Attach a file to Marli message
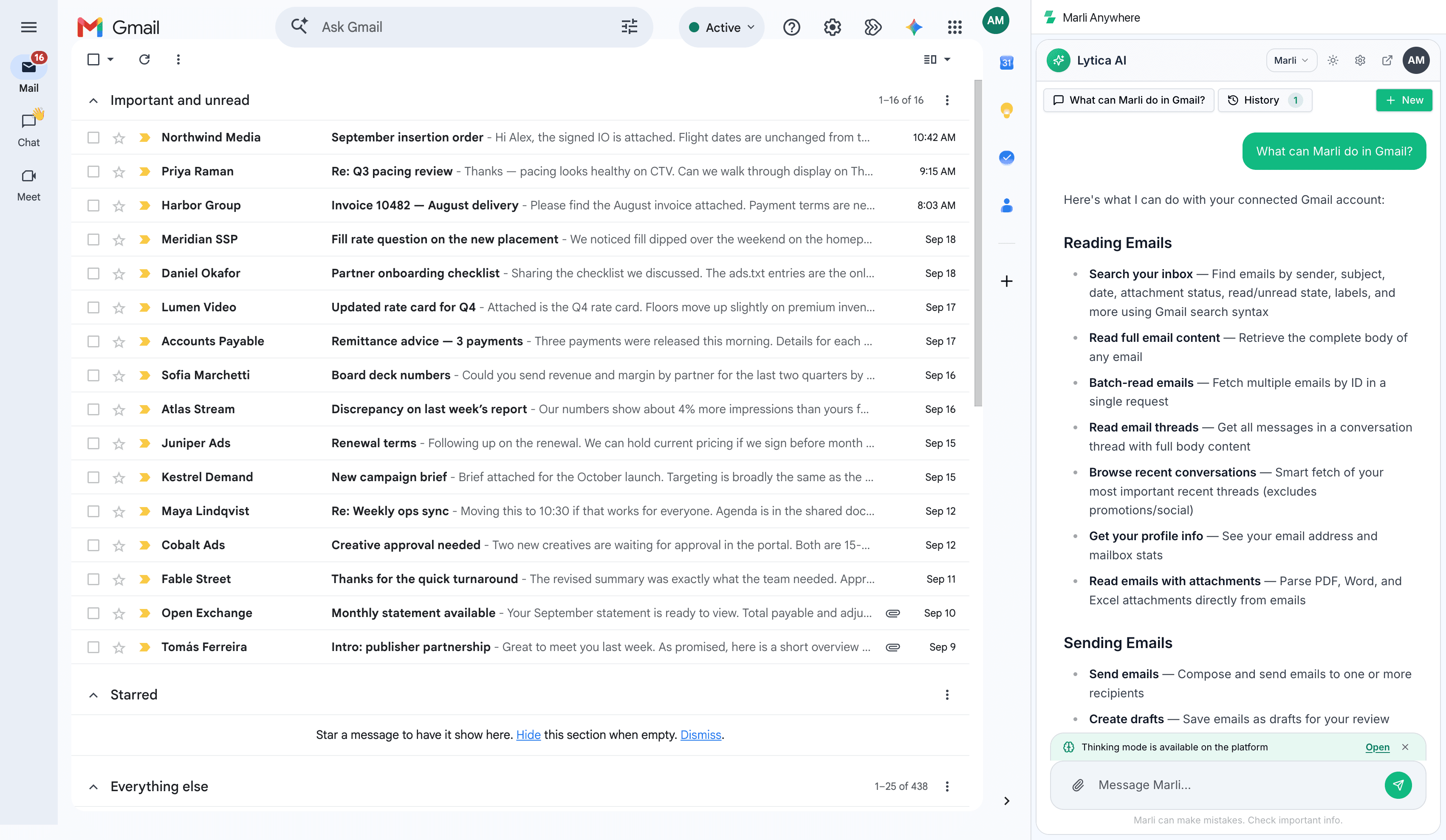1446x840 pixels. 1078,785
